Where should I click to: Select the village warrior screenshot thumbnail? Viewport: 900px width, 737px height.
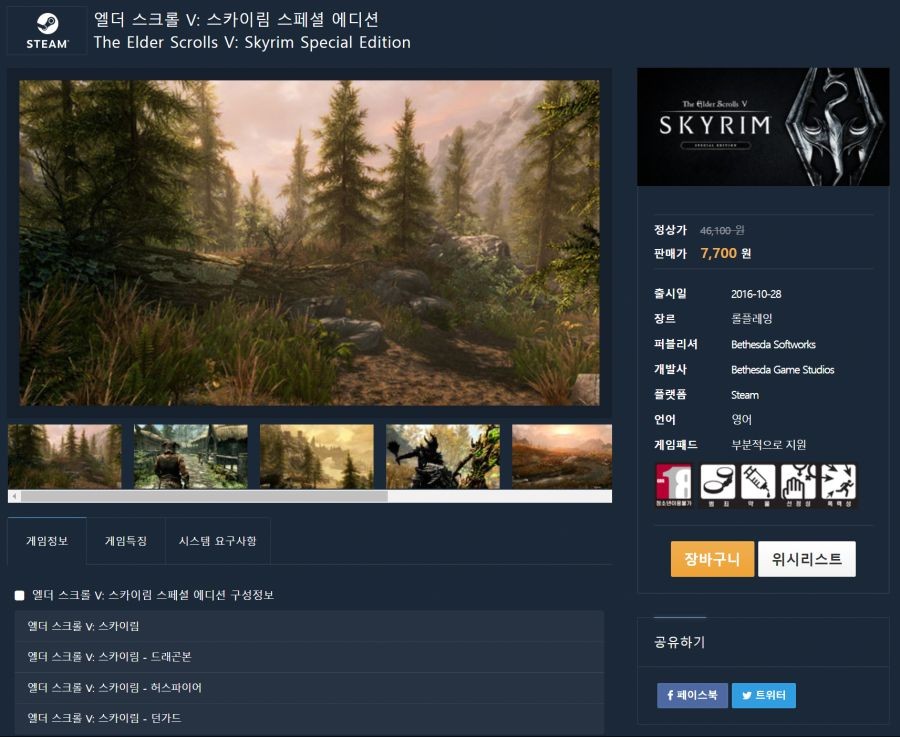click(x=191, y=456)
